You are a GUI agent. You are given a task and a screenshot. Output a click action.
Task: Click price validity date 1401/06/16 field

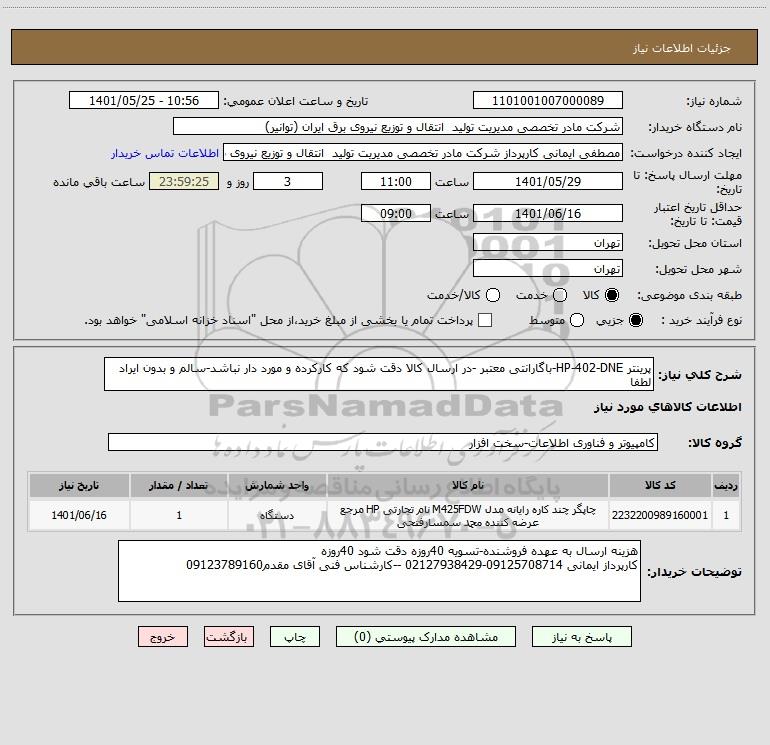(x=548, y=213)
